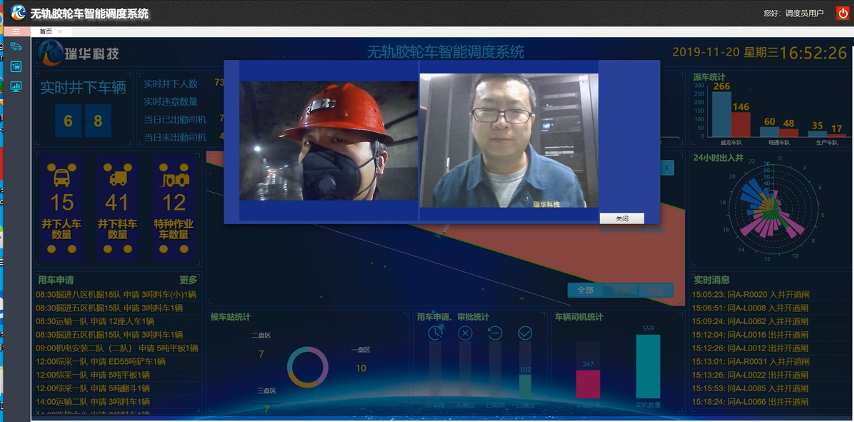The height and width of the screenshot is (422, 854).
Task: Click the rejected X icon in approval stats
Action: [465, 333]
